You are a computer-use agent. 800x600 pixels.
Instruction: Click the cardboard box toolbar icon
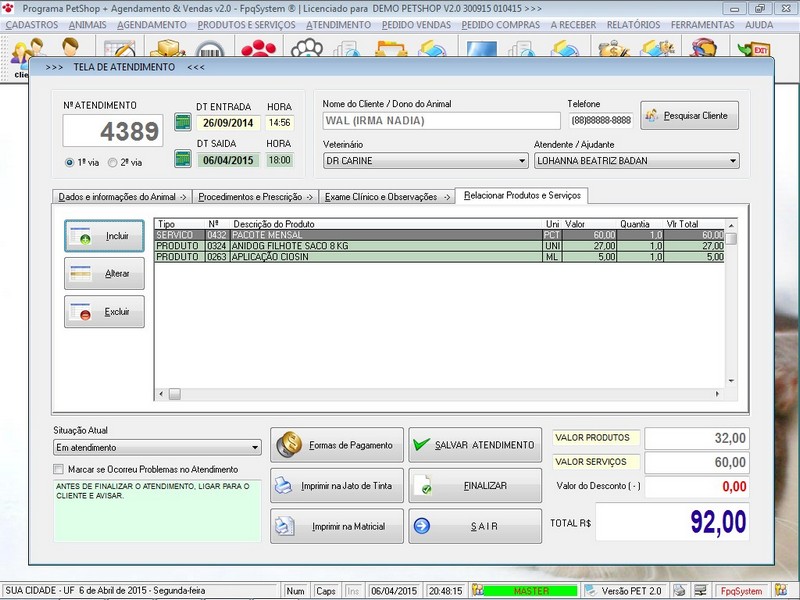click(165, 48)
